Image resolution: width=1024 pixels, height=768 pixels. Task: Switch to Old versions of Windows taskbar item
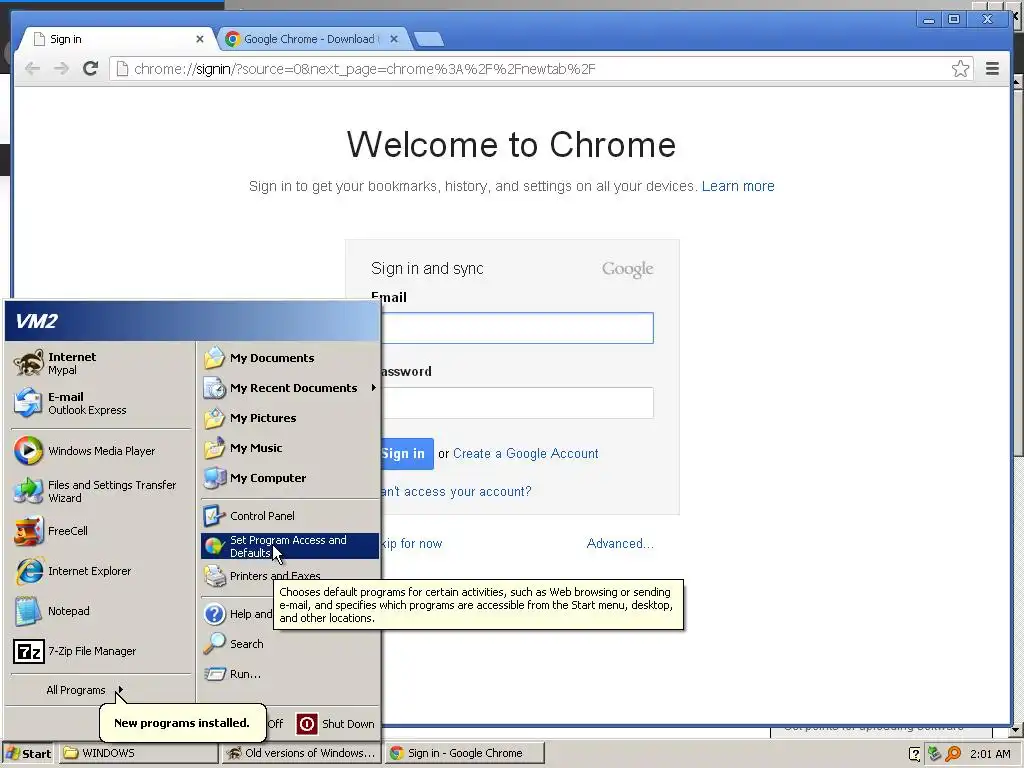[301, 753]
